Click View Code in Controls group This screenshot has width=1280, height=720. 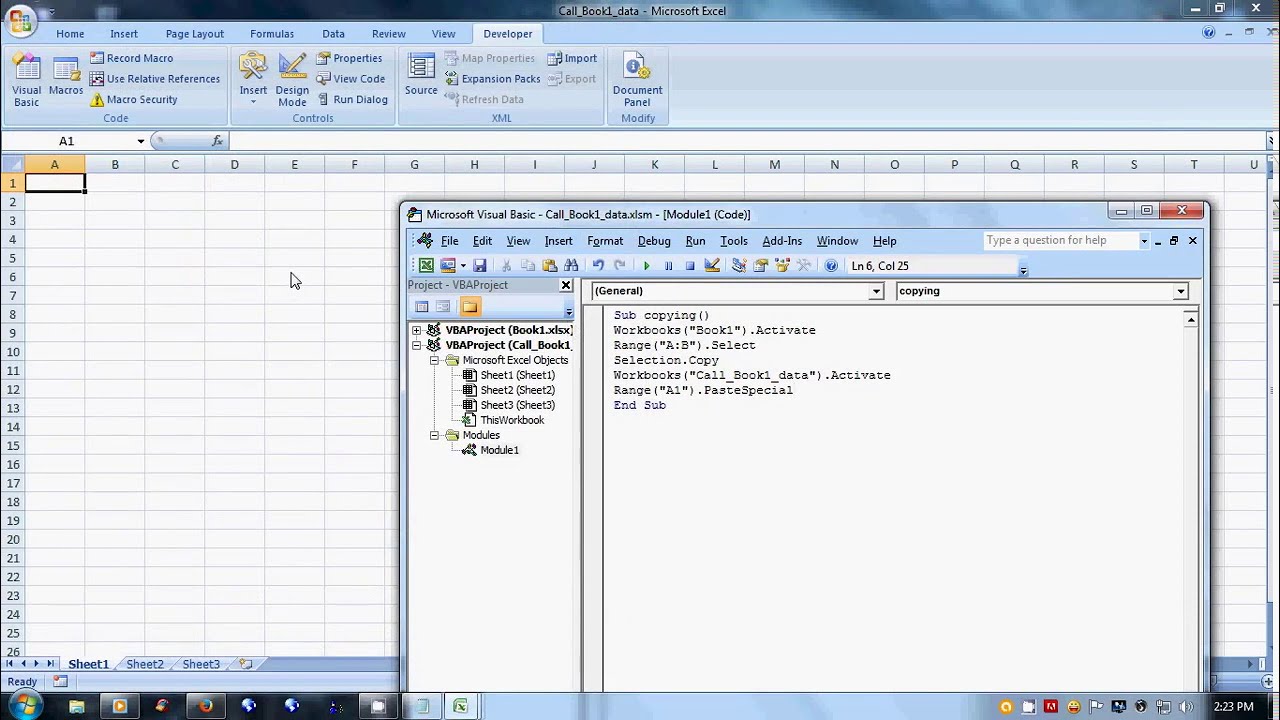351,79
